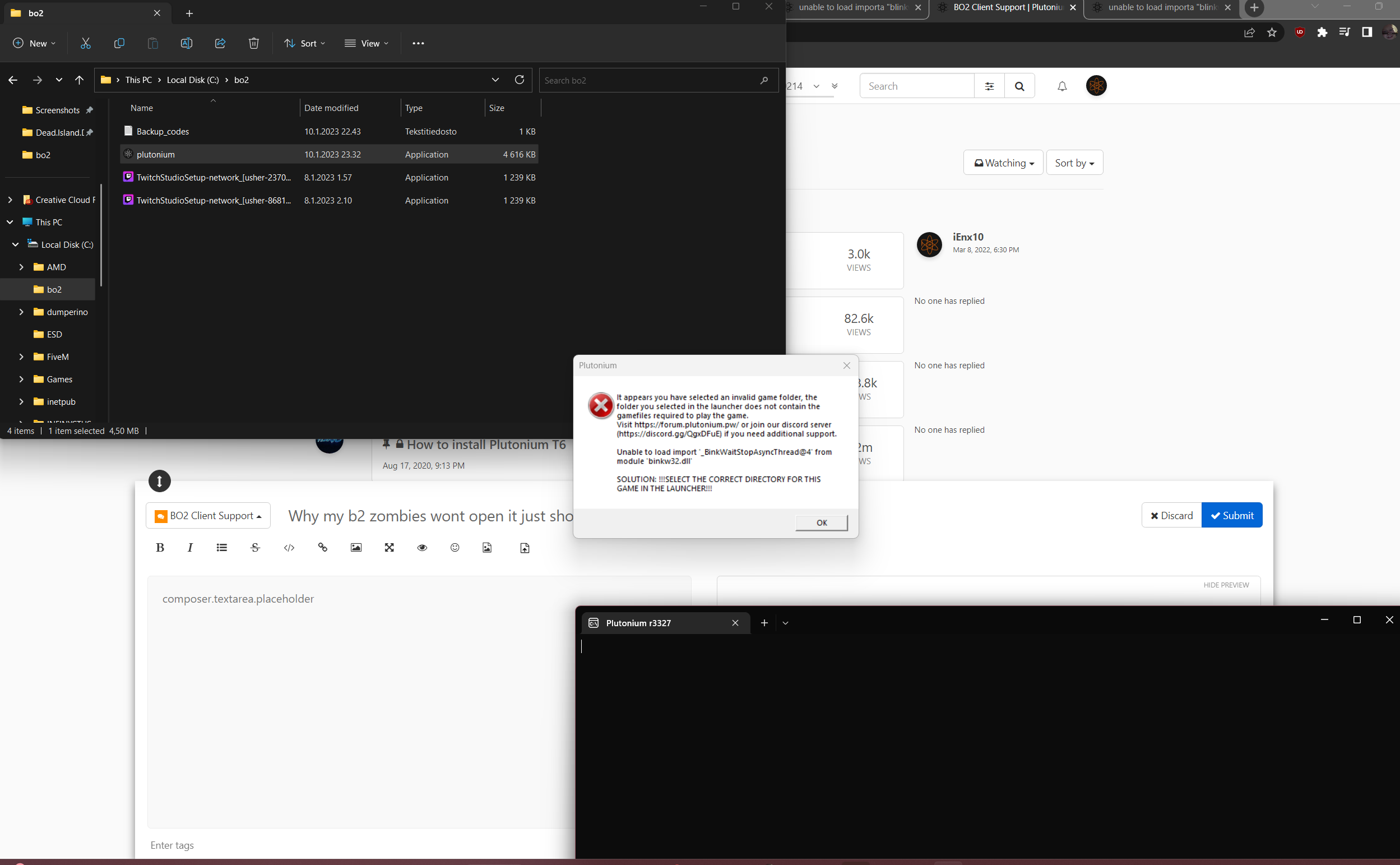Open the terminal new tab dropdown arrow

[785, 623]
